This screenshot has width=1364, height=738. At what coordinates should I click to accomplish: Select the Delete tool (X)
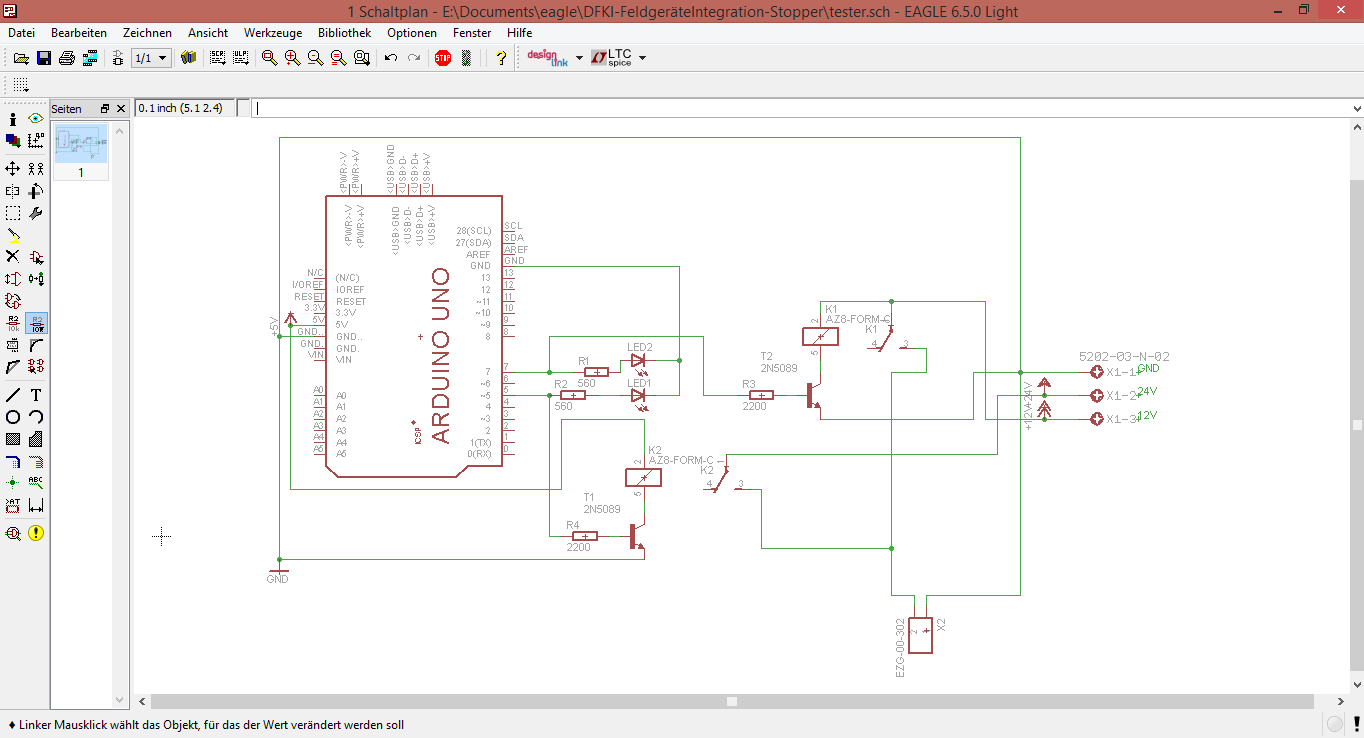point(13,257)
